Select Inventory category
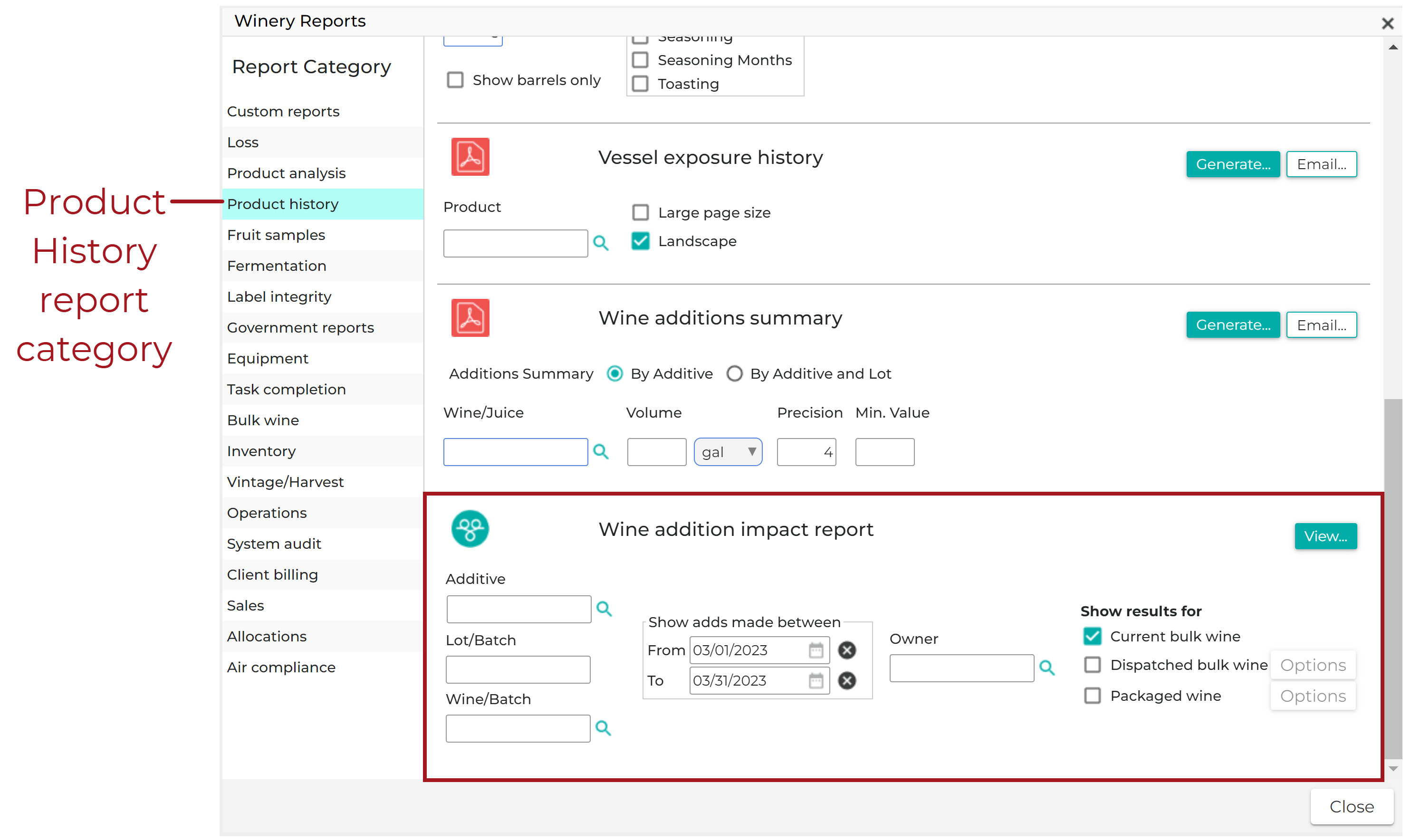The image size is (1411, 840). pos(323,452)
